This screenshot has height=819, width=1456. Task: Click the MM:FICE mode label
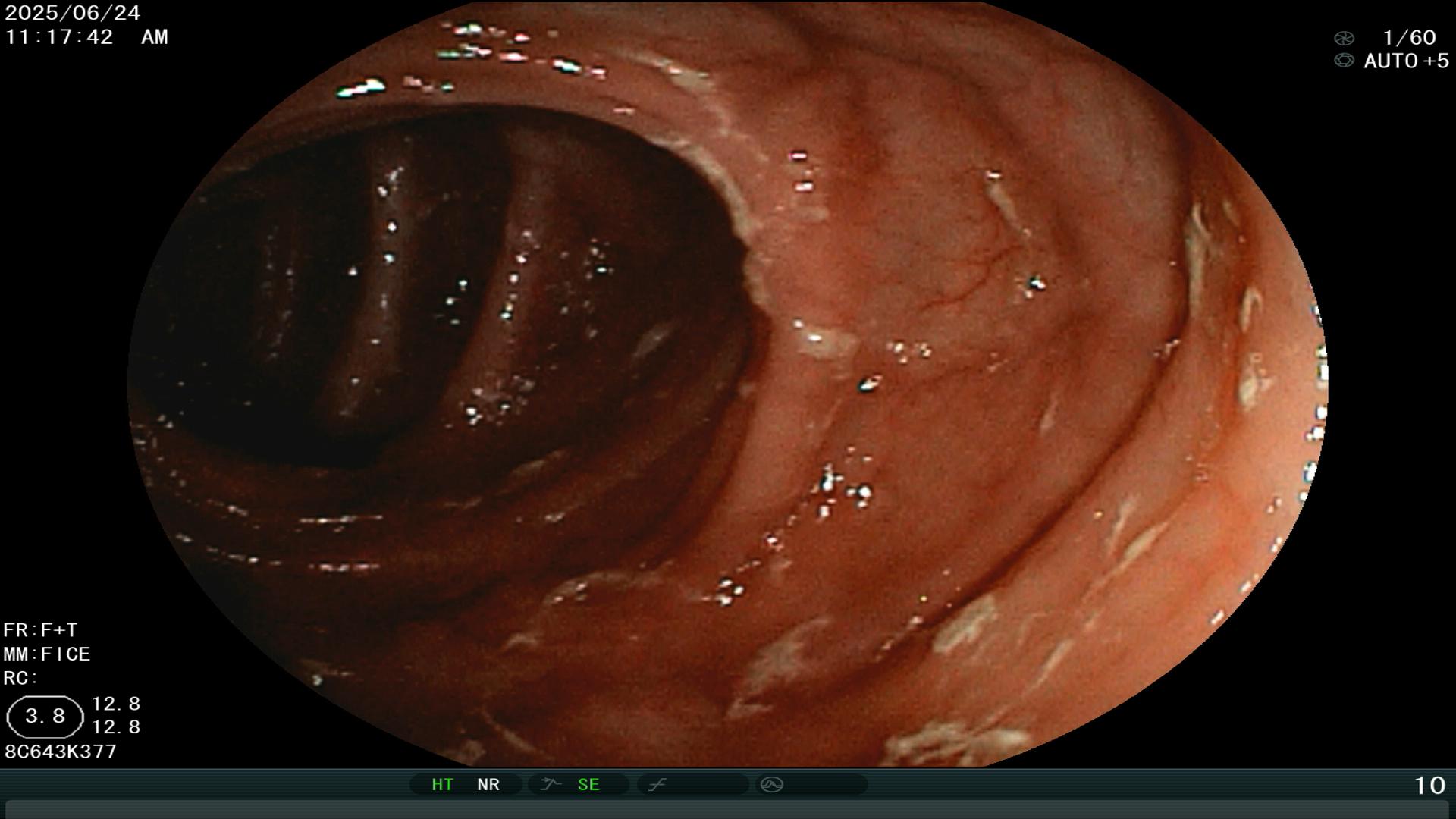47,654
